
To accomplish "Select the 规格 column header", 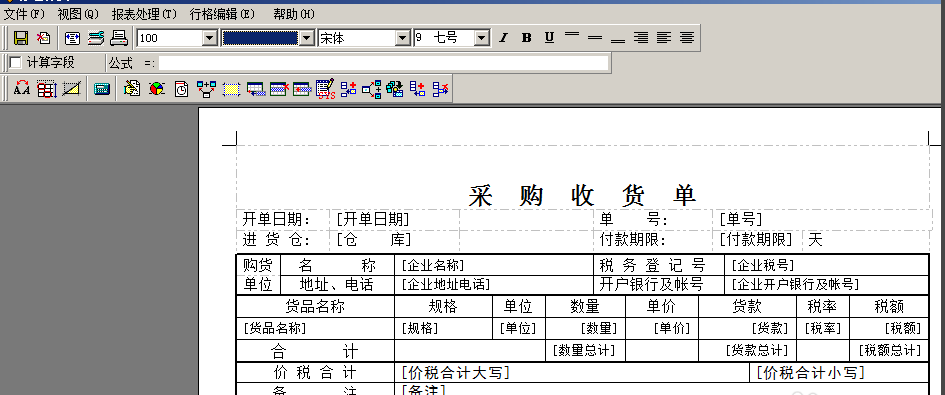I will click(x=443, y=306).
